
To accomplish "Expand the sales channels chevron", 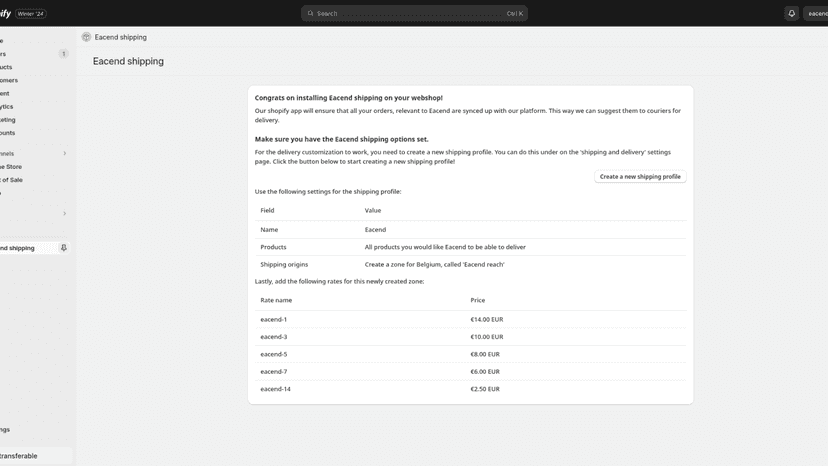I will tap(64, 154).
